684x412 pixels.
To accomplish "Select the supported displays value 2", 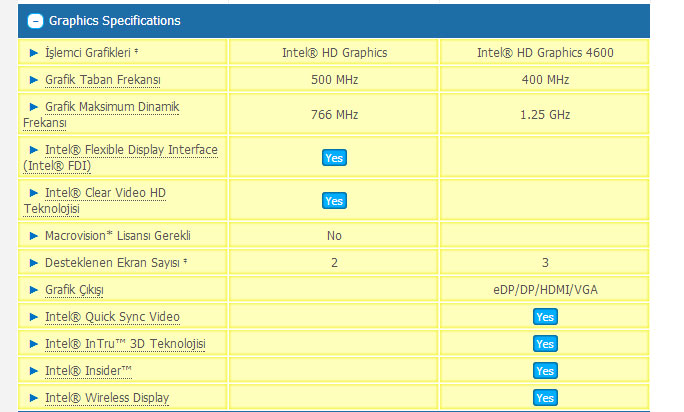I will tap(334, 263).
